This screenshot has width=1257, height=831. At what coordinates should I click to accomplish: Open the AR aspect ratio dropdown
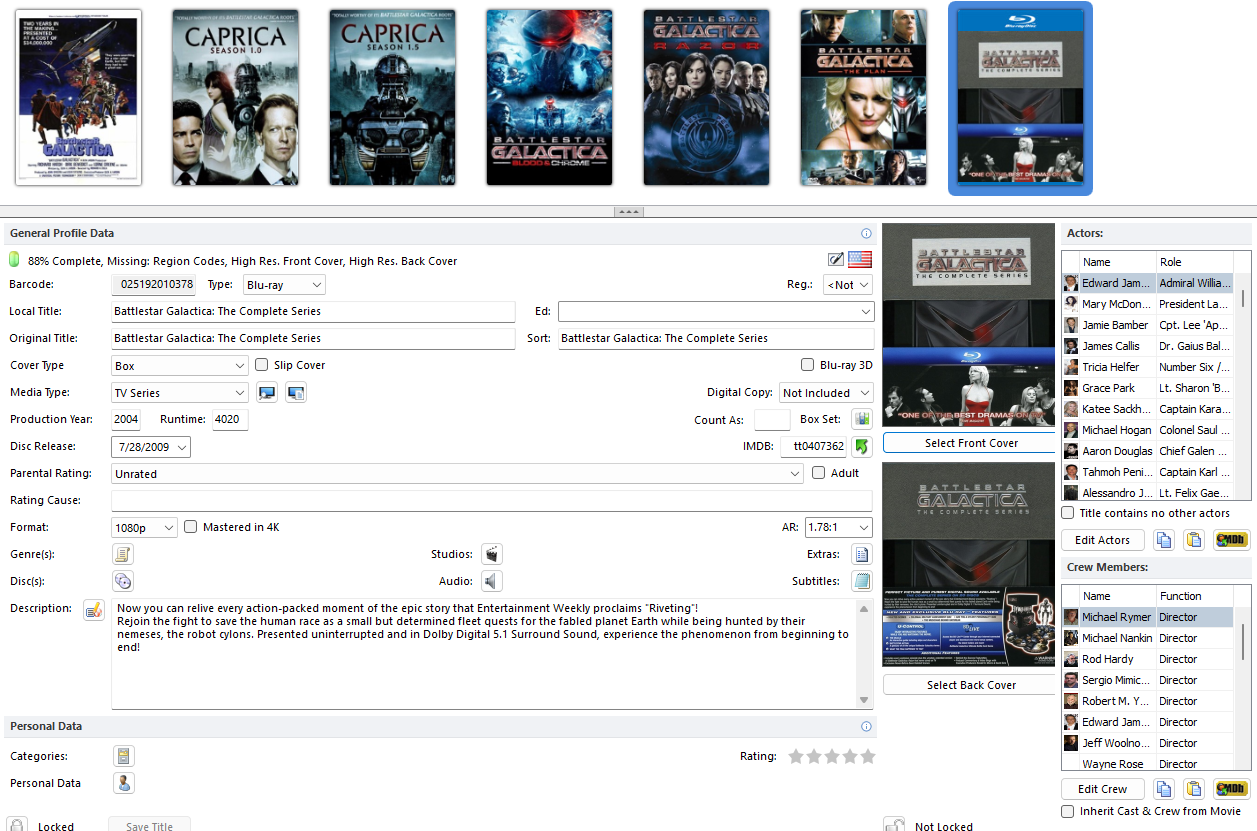click(838, 527)
